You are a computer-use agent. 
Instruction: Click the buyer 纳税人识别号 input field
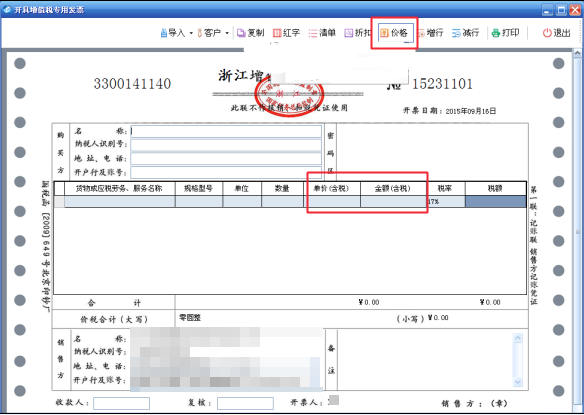226,145
